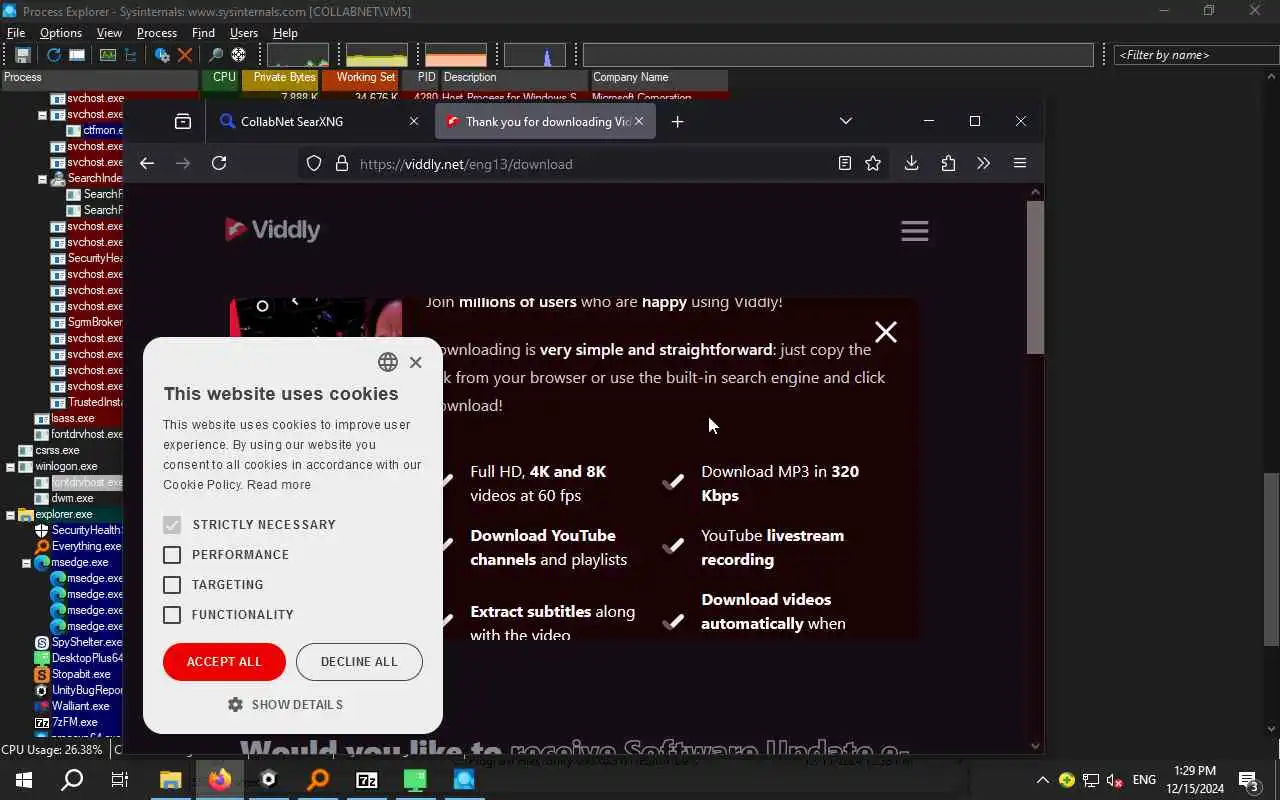Image resolution: width=1280 pixels, height=800 pixels.
Task: Open cookie policy Read more link
Action: point(279,485)
